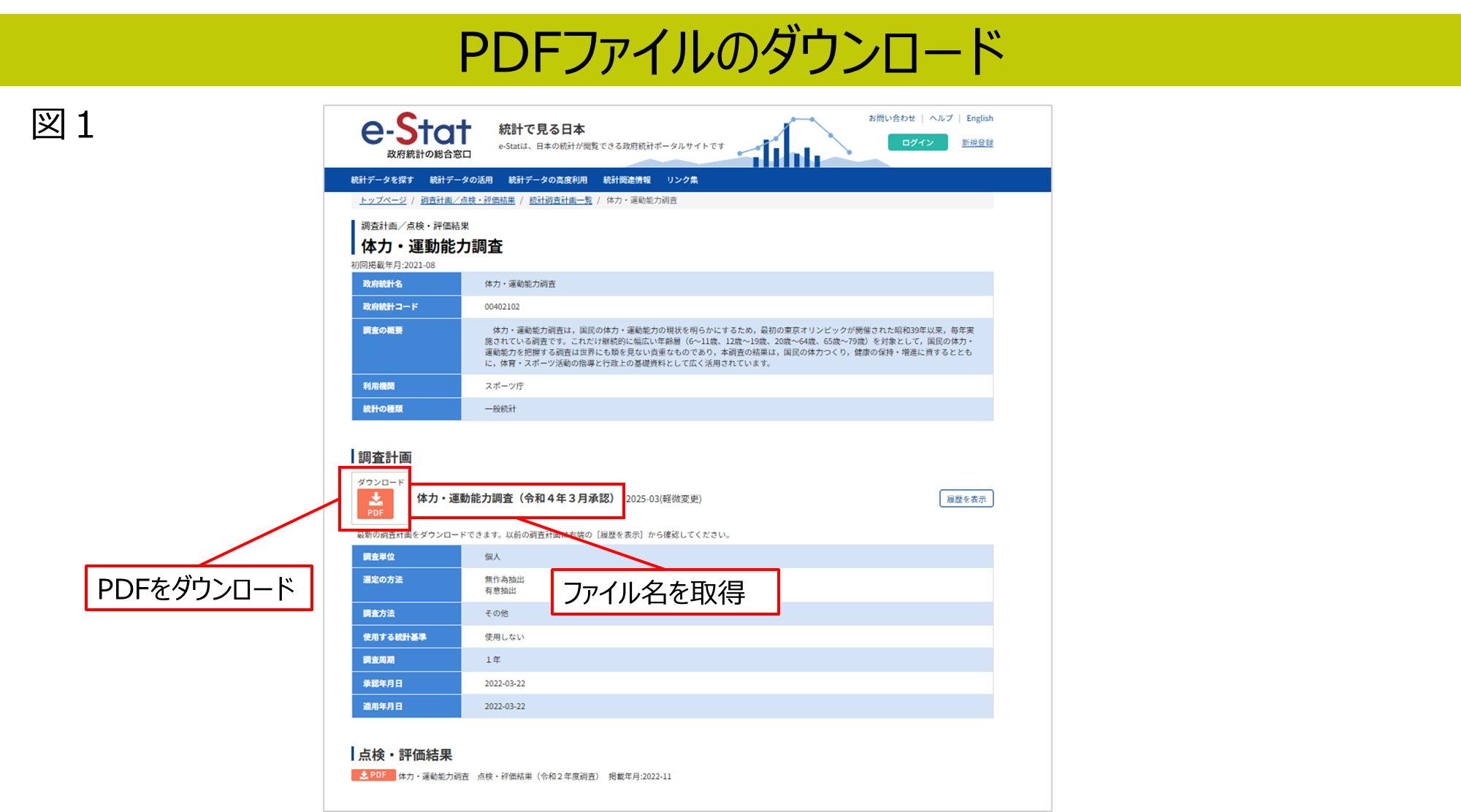Click the e-Stat logo
This screenshot has height=812, width=1461.
click(416, 135)
